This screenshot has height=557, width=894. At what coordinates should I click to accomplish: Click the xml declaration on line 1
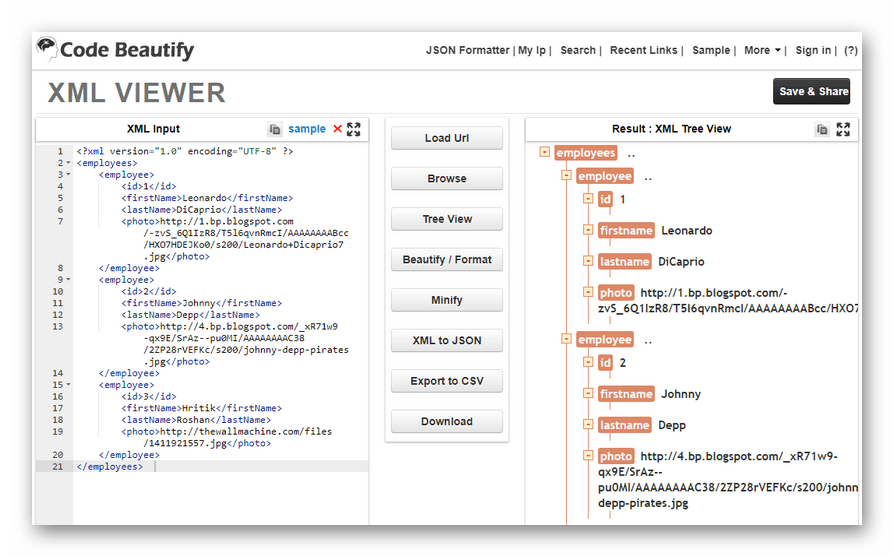click(x=185, y=151)
